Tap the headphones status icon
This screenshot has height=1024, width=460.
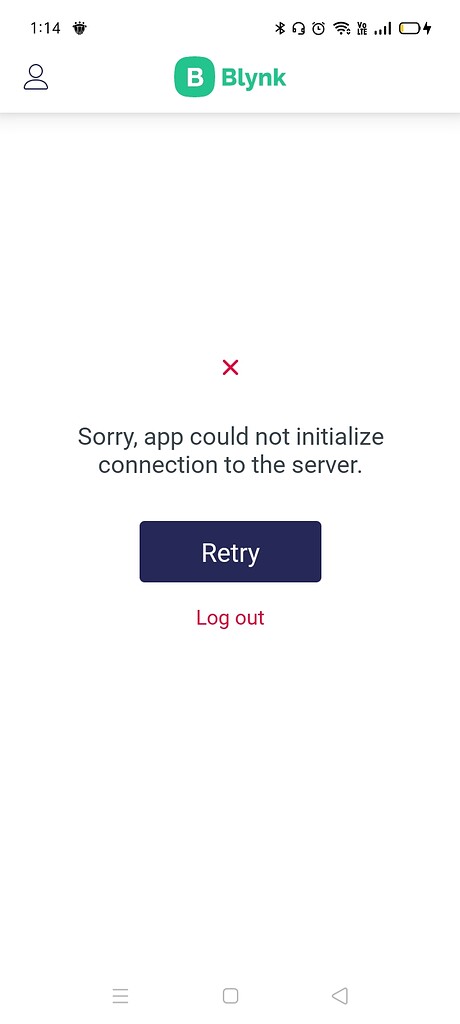tap(299, 28)
